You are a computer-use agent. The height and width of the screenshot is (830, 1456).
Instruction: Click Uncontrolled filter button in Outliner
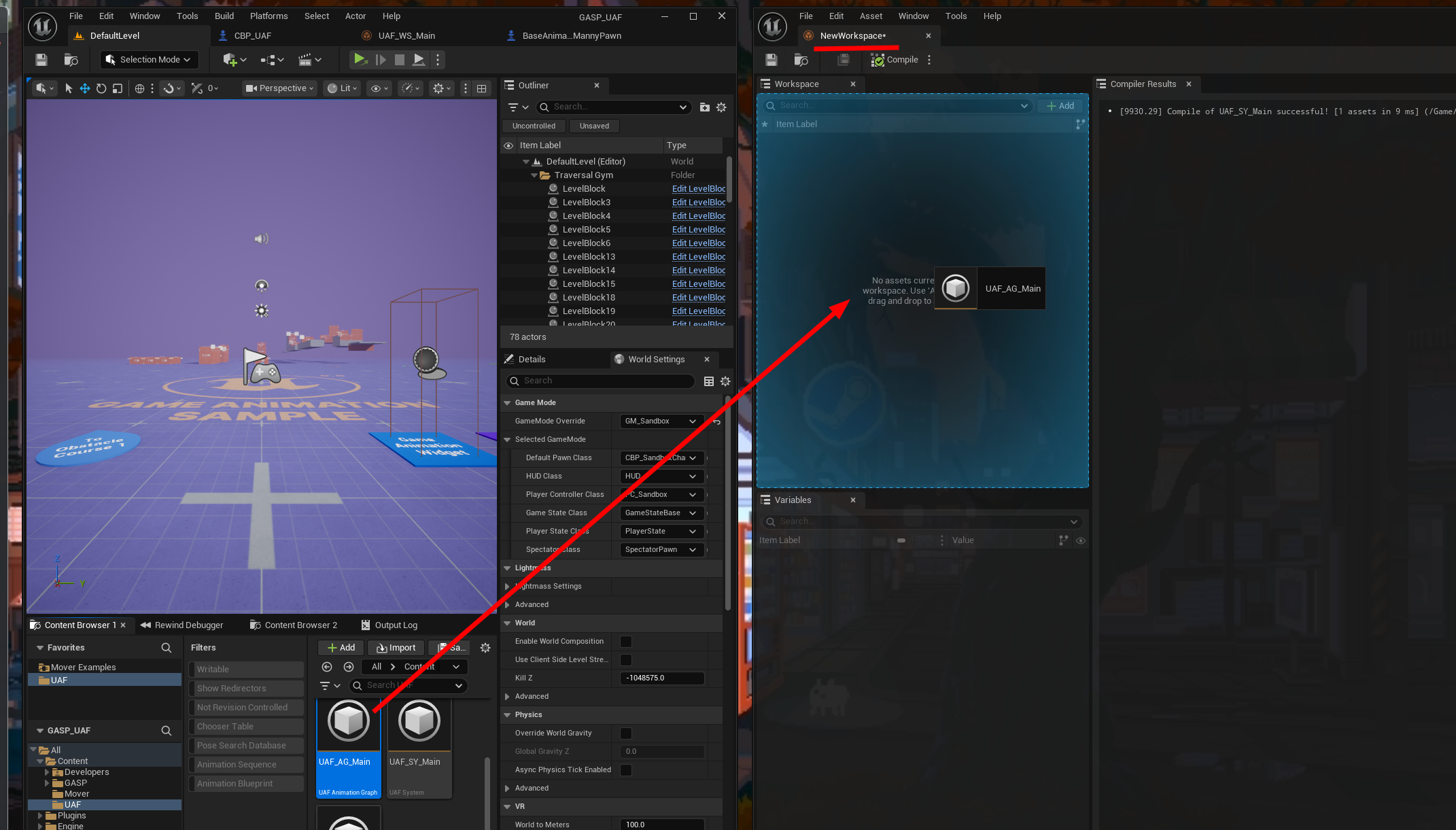click(534, 126)
